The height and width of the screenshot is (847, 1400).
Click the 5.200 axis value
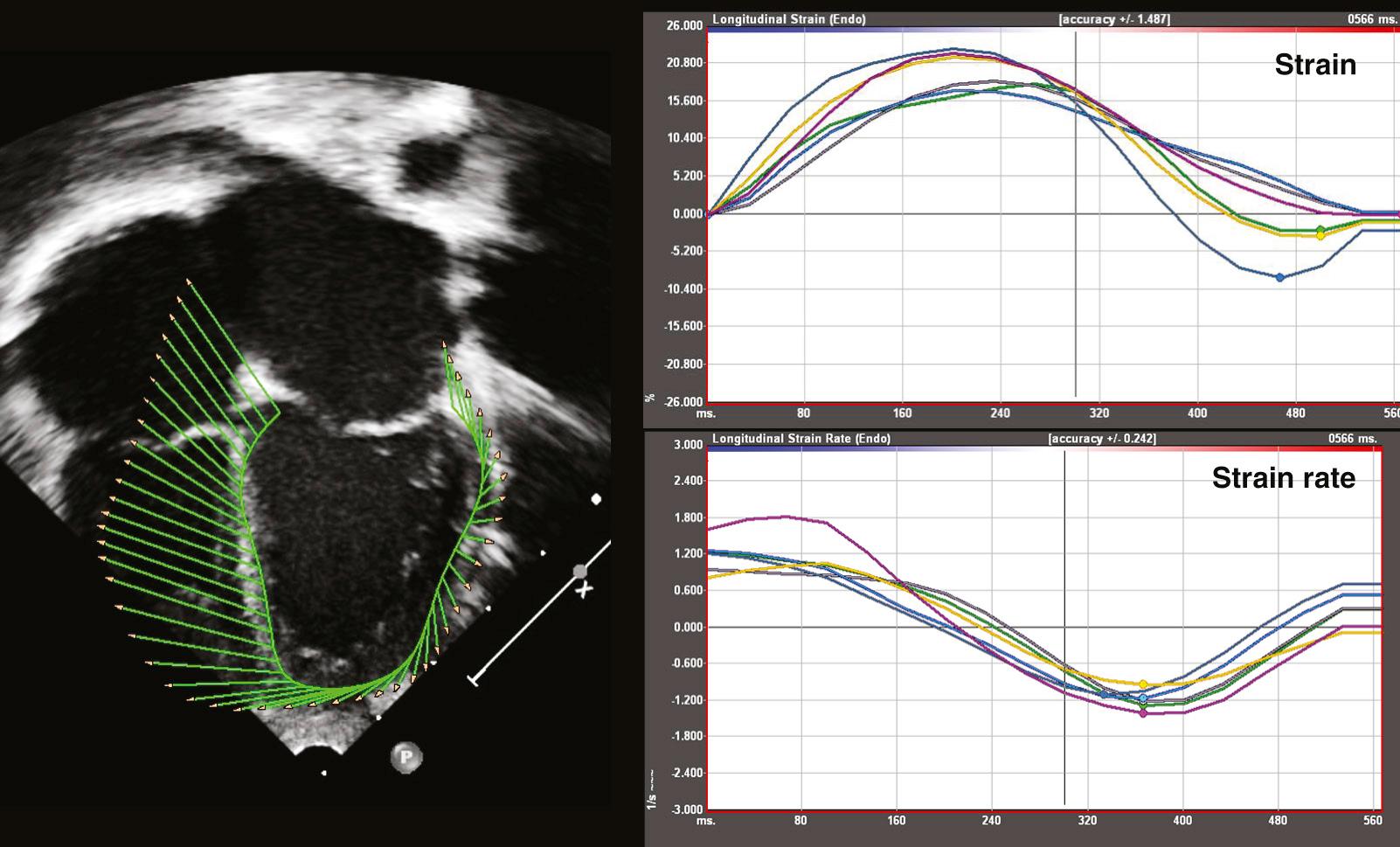click(687, 176)
